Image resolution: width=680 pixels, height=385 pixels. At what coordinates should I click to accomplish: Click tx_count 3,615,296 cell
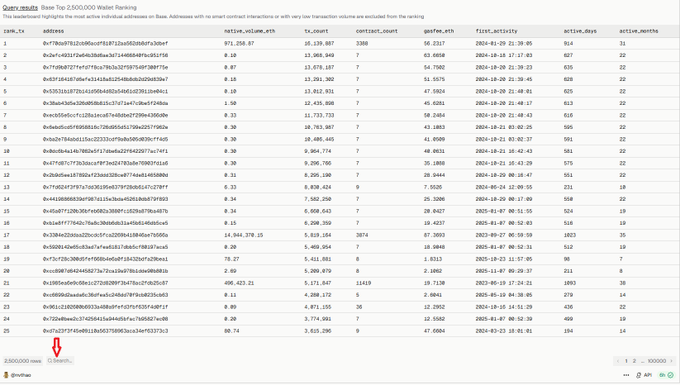[318, 331]
